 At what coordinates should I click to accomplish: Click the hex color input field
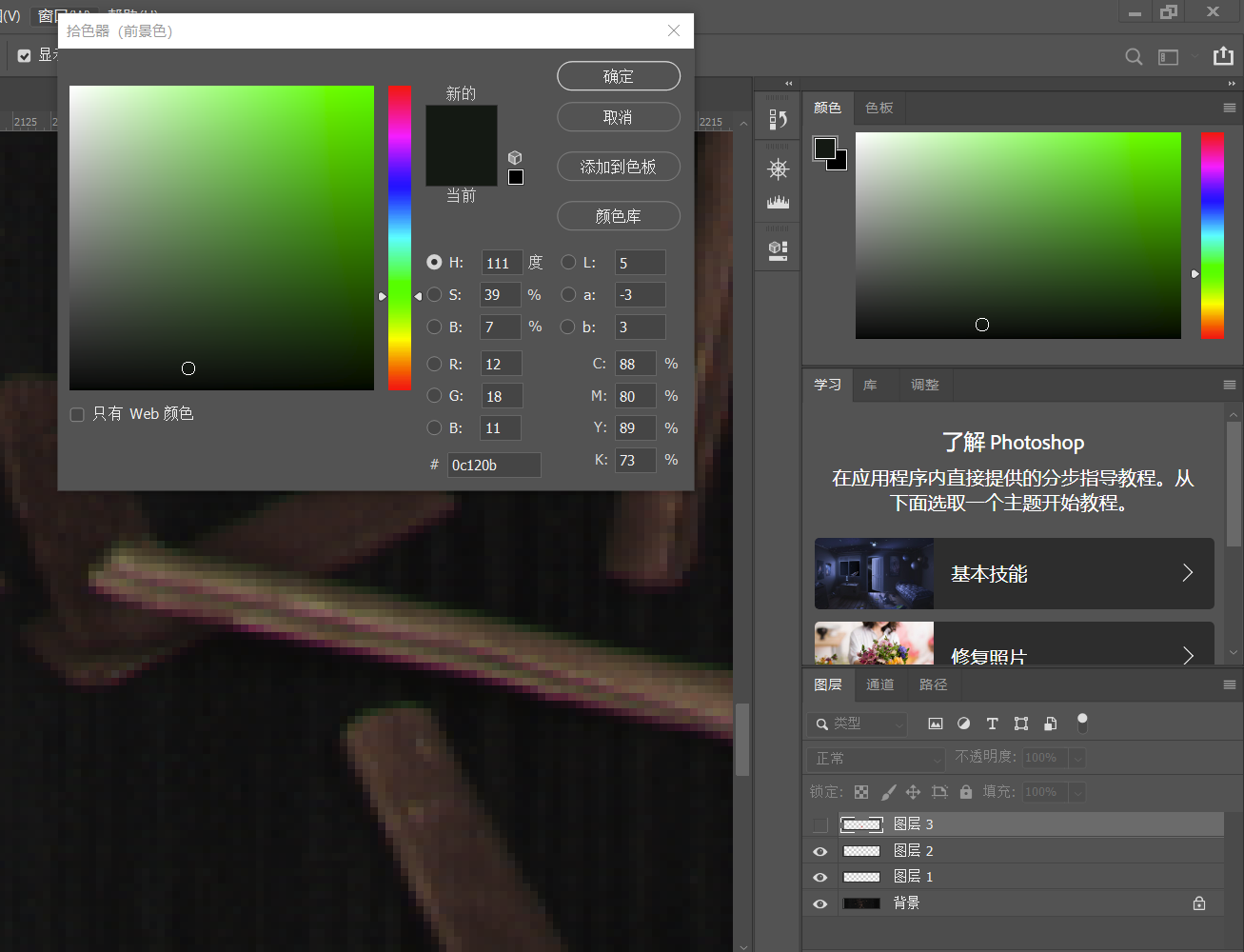tap(494, 465)
